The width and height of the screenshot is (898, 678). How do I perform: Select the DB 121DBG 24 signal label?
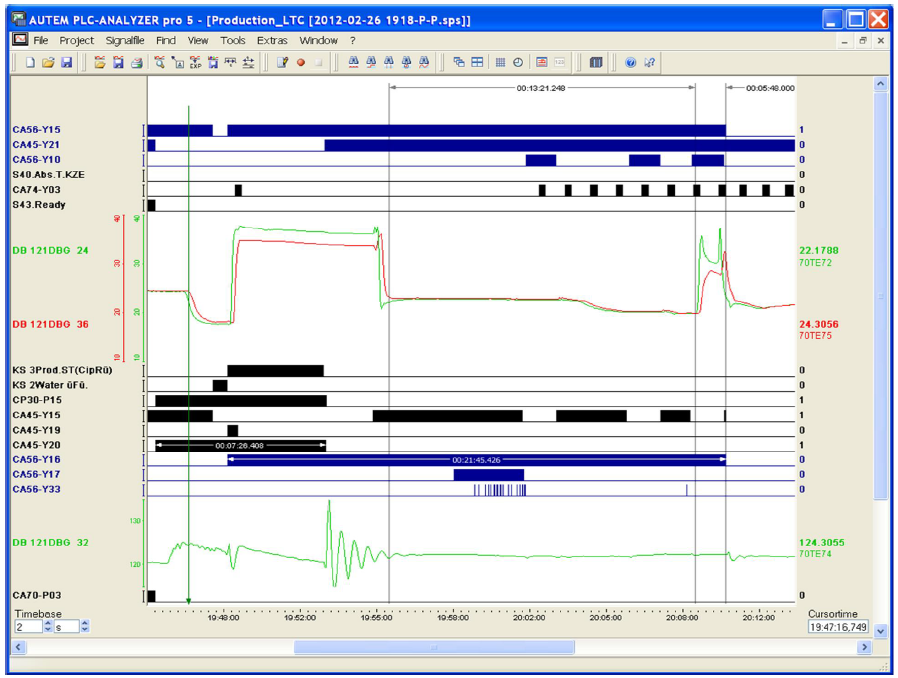tap(50, 250)
